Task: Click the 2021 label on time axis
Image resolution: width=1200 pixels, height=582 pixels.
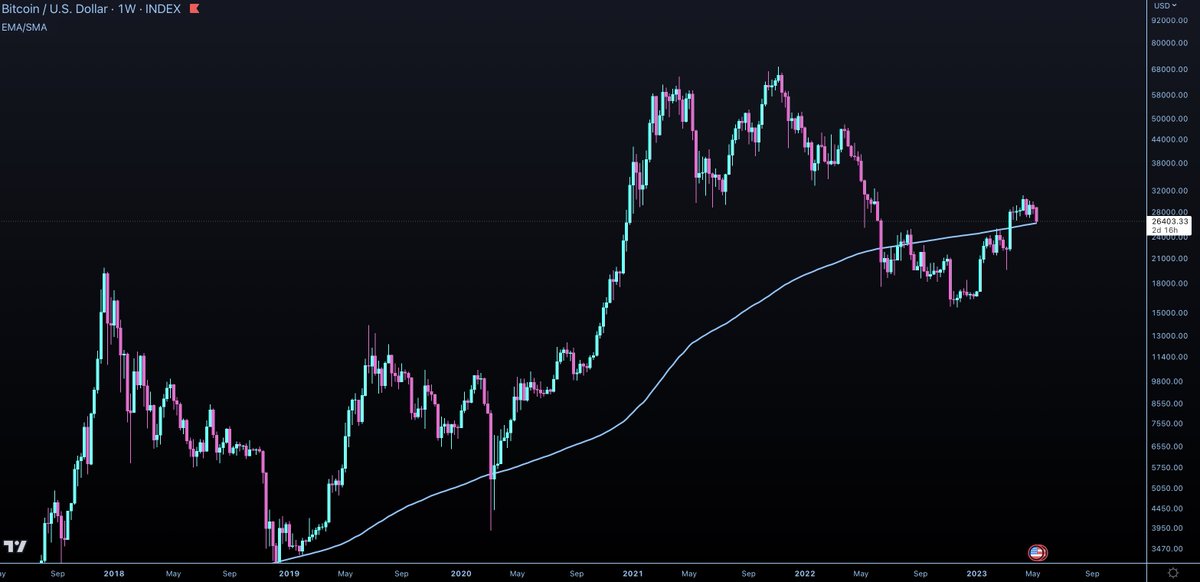Action: (632, 574)
